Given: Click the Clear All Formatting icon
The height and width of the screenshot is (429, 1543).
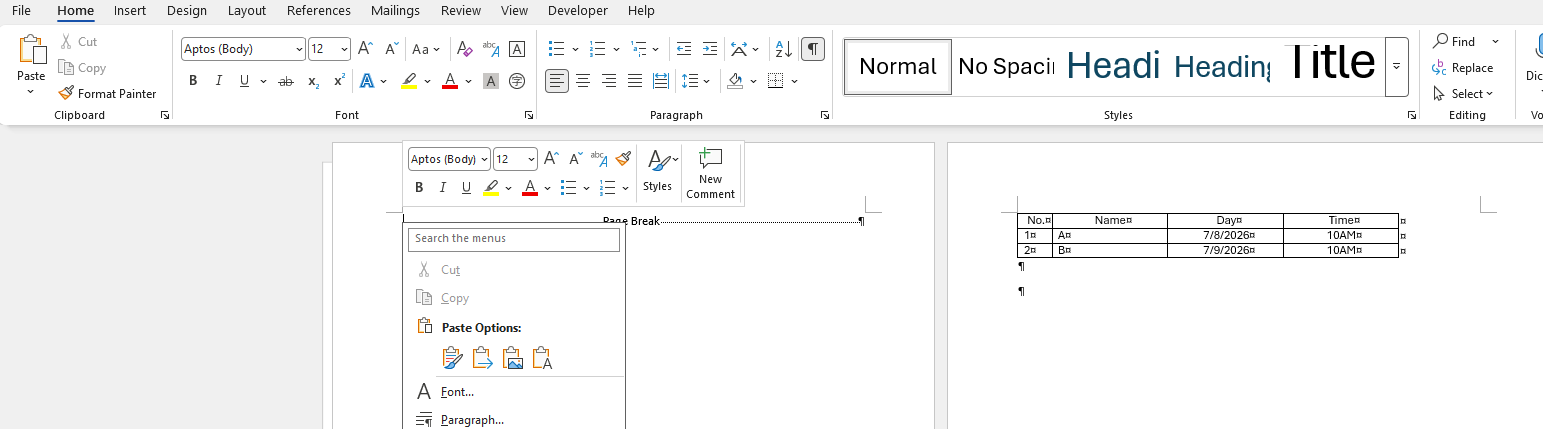Looking at the screenshot, I should click(464, 49).
